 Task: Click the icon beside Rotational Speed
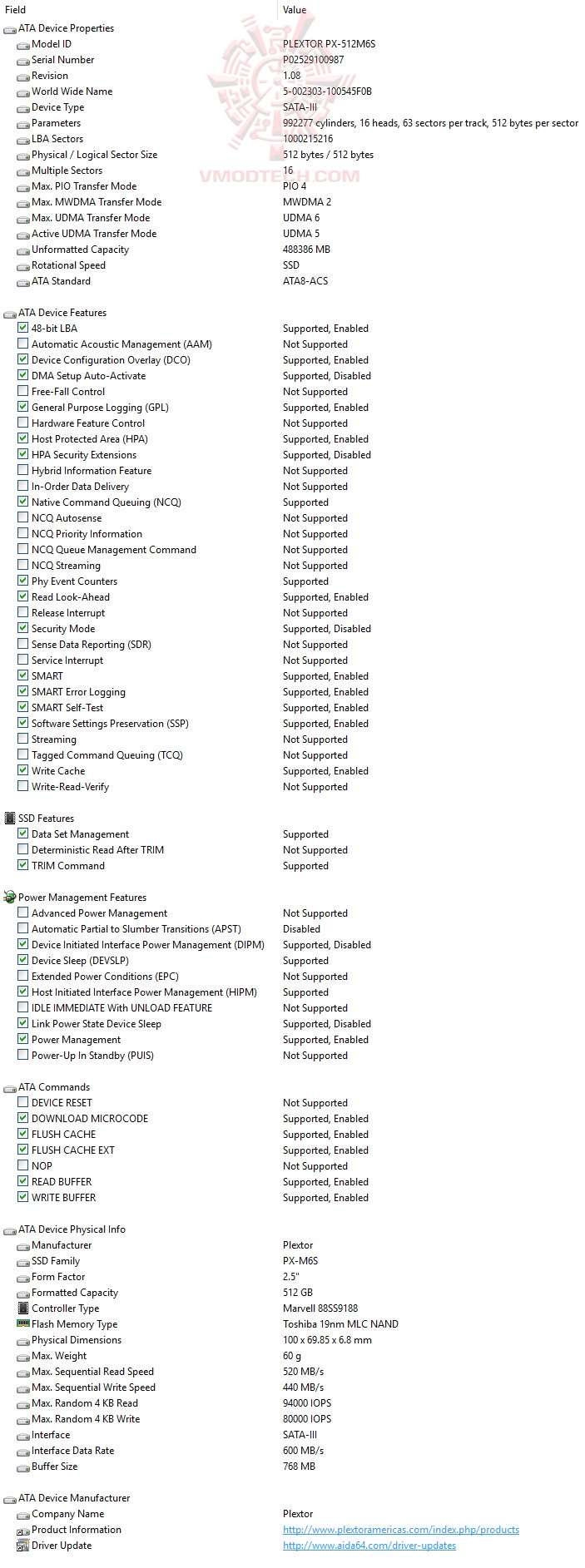tap(23, 266)
